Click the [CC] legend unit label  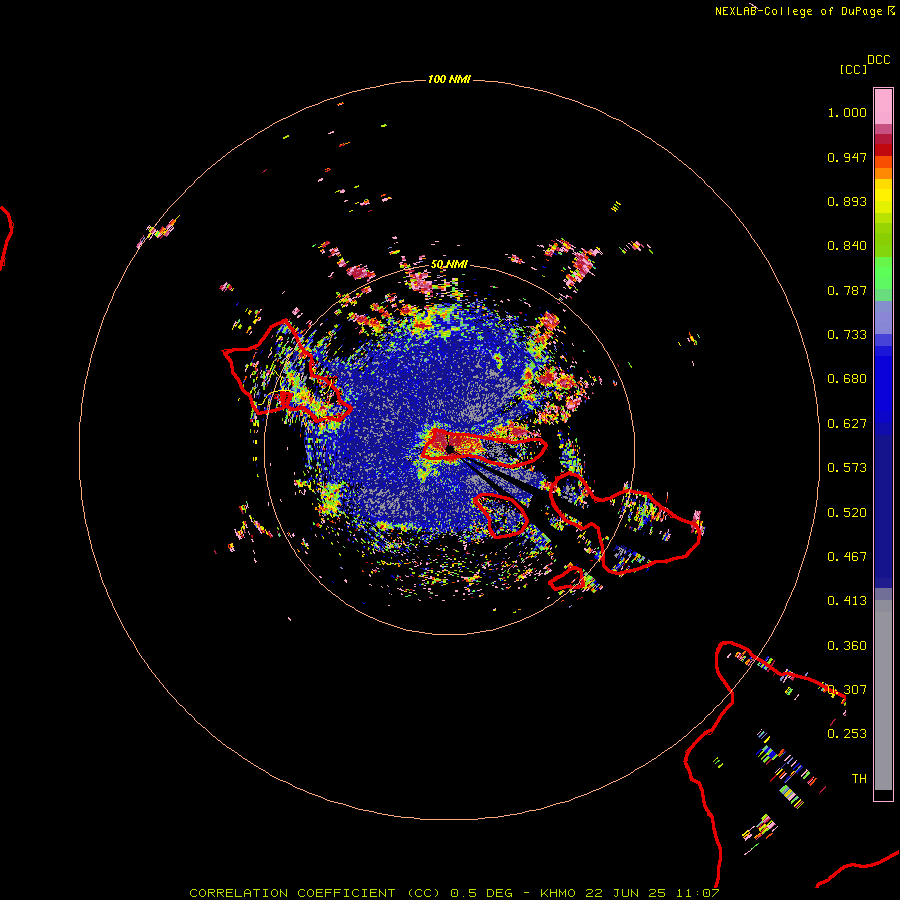click(853, 69)
